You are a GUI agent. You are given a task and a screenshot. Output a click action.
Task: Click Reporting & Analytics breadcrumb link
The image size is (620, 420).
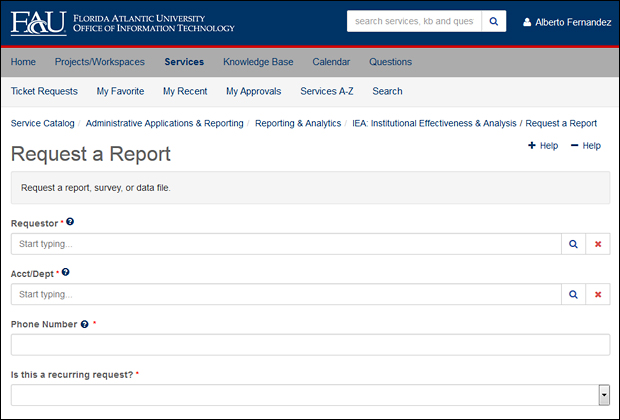(297, 123)
